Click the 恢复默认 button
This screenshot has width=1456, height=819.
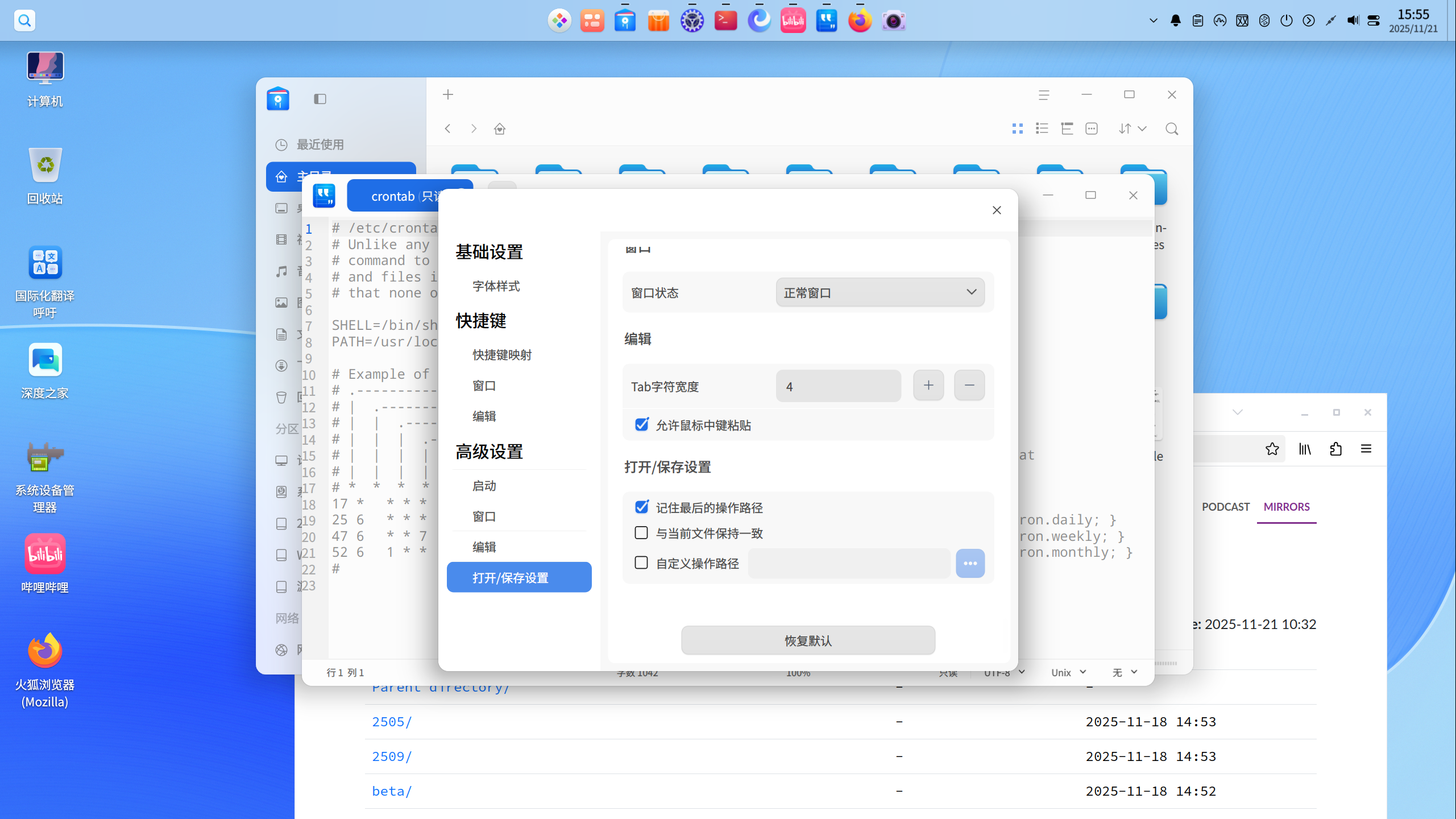[x=808, y=640]
